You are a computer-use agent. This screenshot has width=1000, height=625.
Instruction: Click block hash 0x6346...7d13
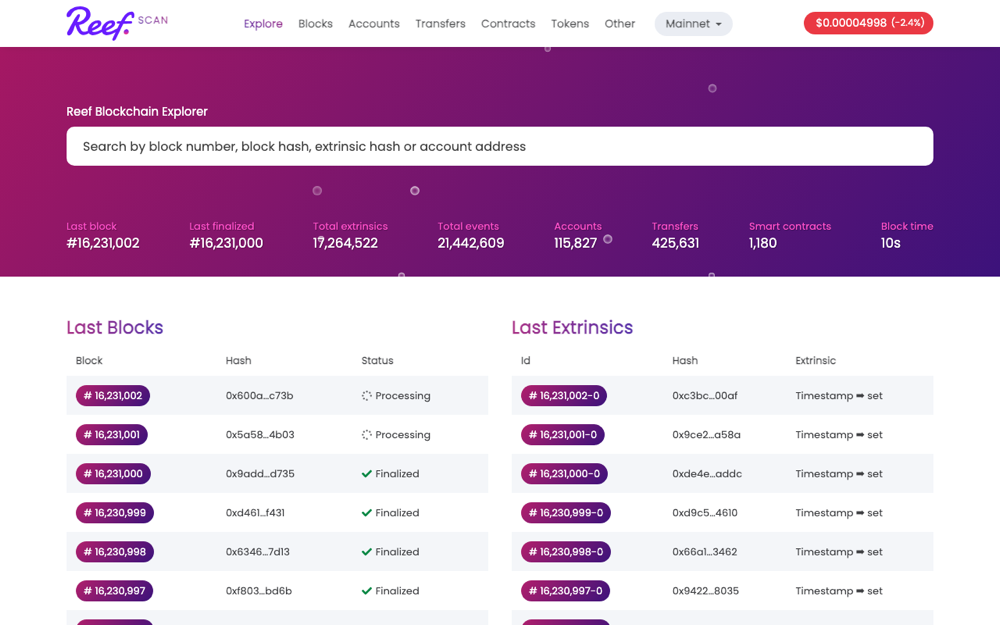click(258, 552)
